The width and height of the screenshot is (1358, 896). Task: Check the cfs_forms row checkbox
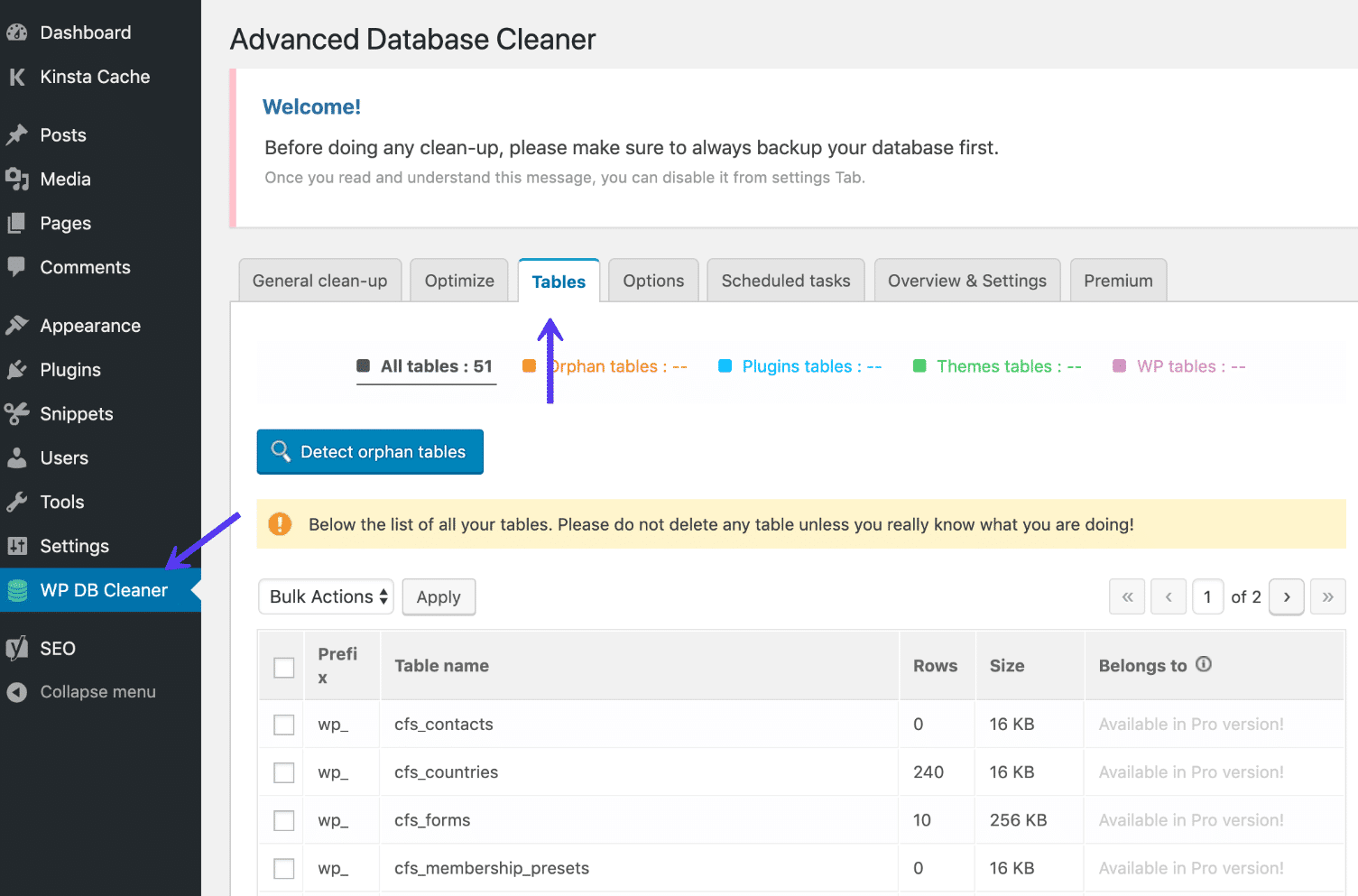283,819
